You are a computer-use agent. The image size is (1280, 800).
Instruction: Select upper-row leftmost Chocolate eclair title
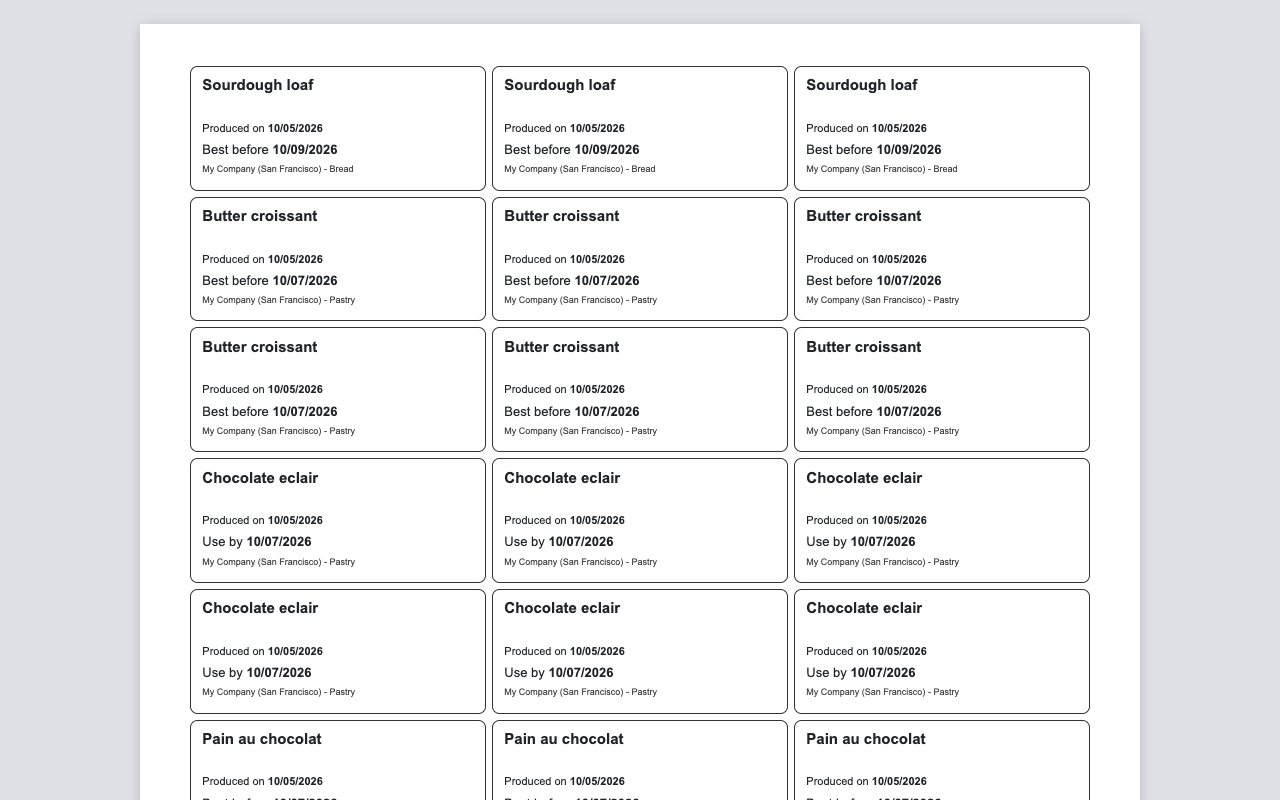click(x=260, y=478)
